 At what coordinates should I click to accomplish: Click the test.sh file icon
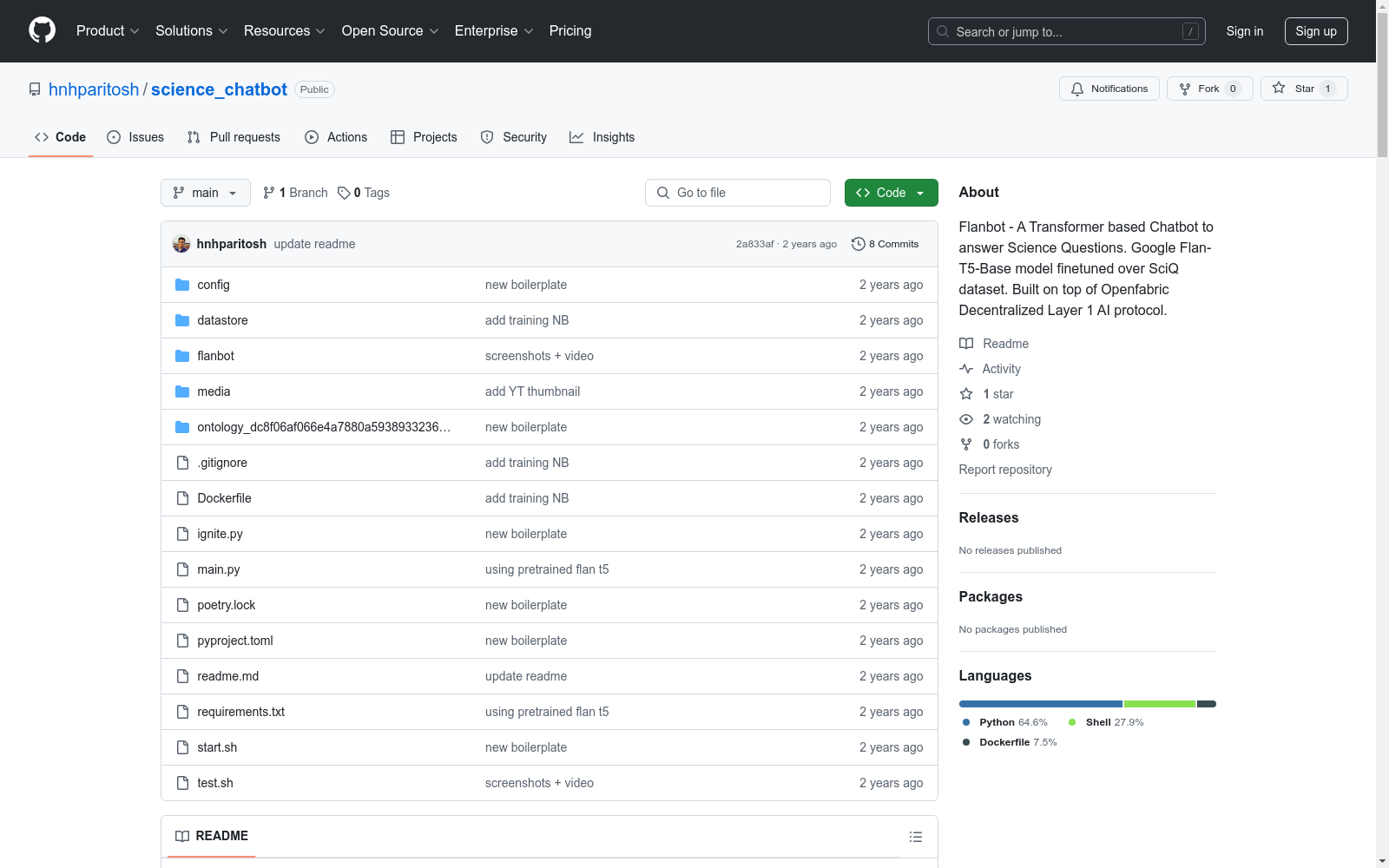pyautogui.click(x=182, y=783)
